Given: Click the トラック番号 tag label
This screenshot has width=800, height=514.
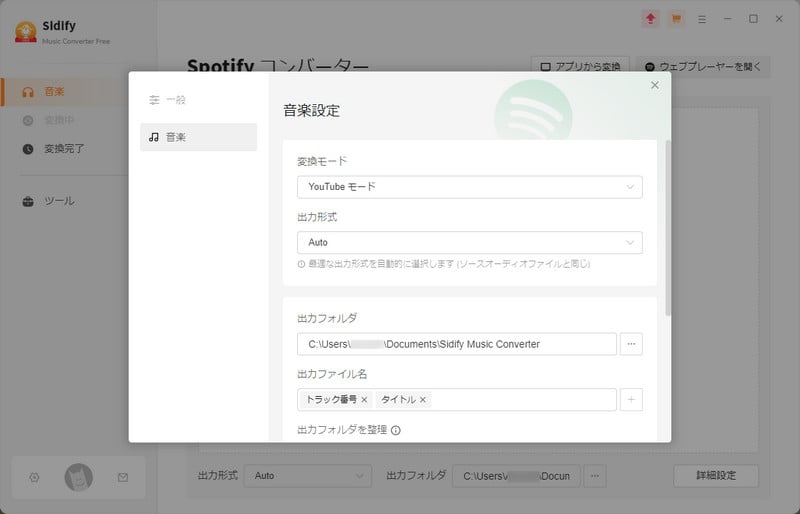Looking at the screenshot, I should pos(331,400).
